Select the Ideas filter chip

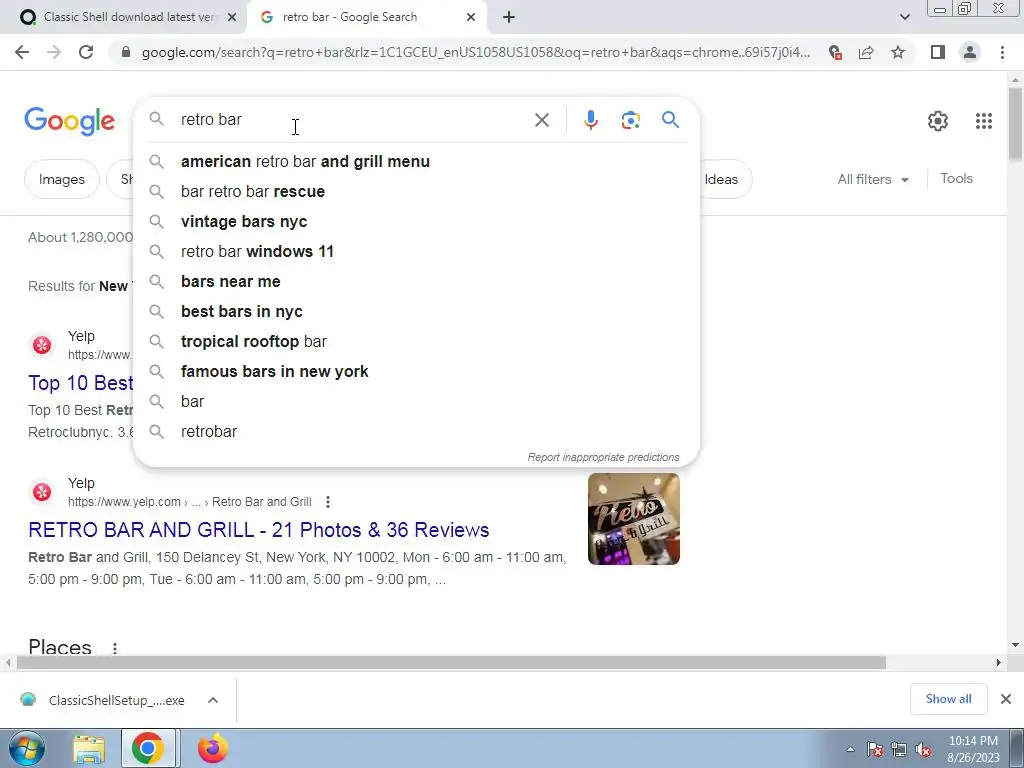726,179
